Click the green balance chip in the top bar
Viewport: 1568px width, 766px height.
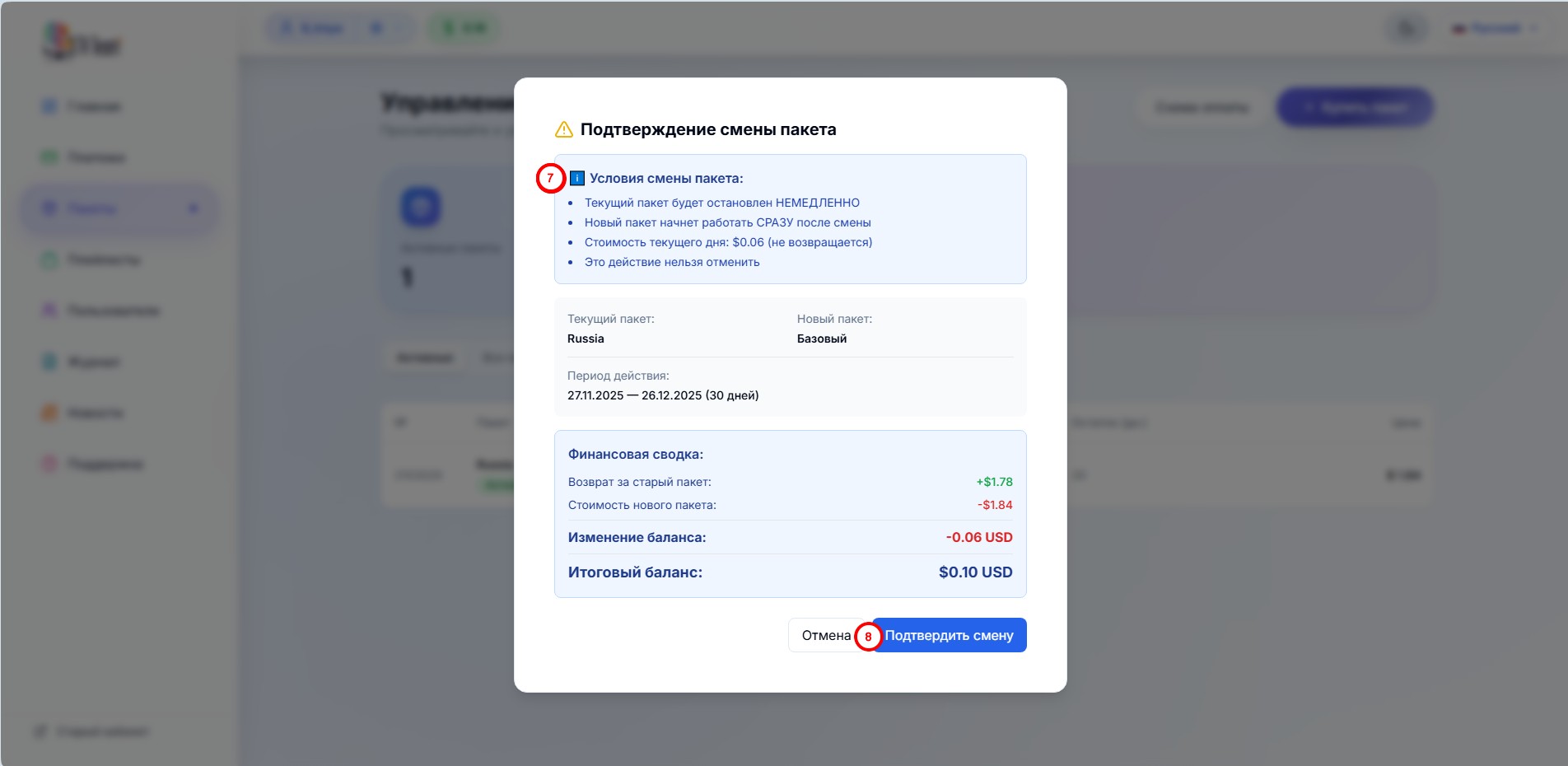464,29
